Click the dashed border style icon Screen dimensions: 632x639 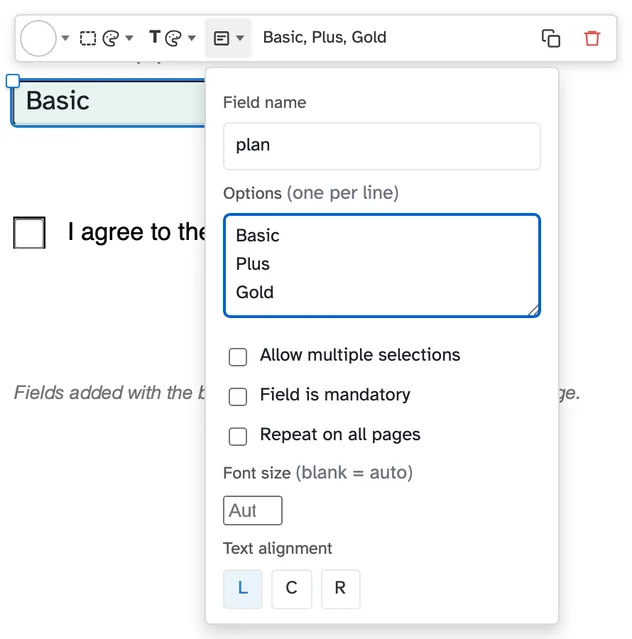(88, 38)
